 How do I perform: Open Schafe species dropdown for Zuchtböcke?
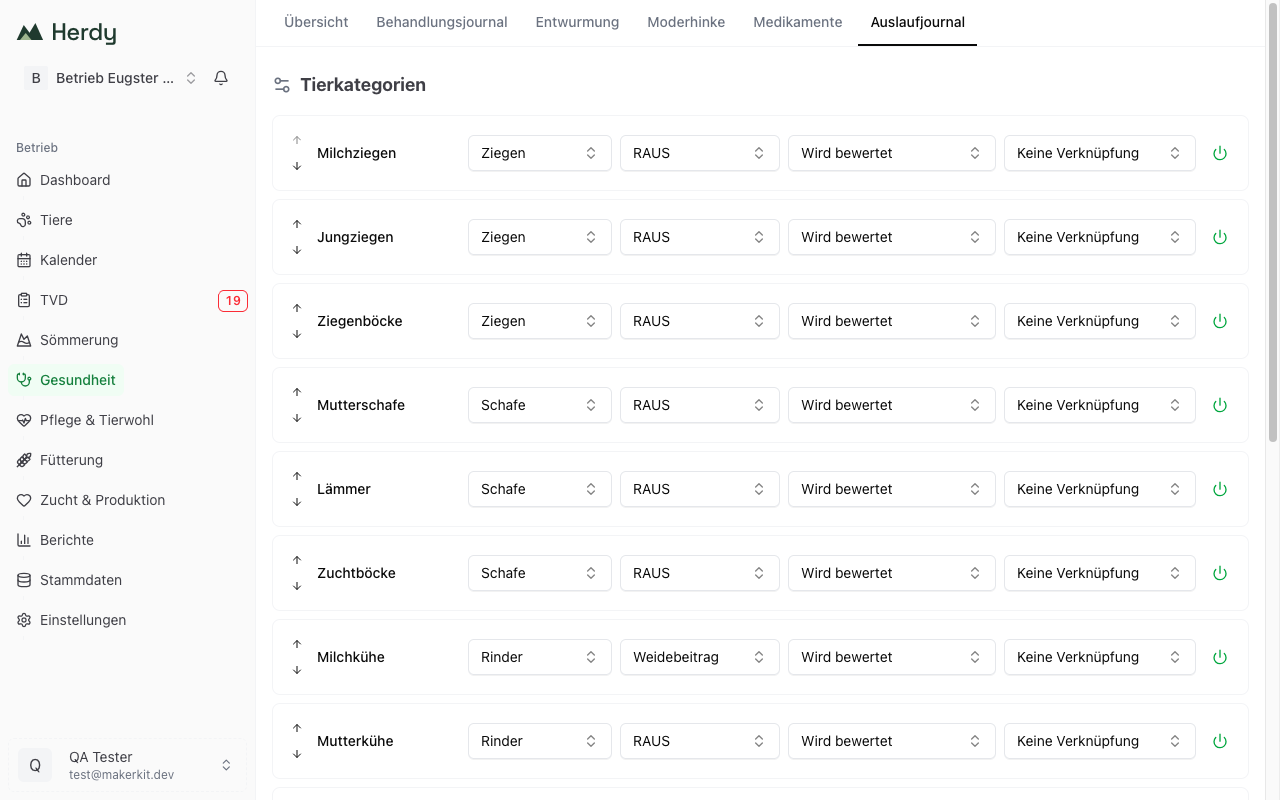(540, 573)
